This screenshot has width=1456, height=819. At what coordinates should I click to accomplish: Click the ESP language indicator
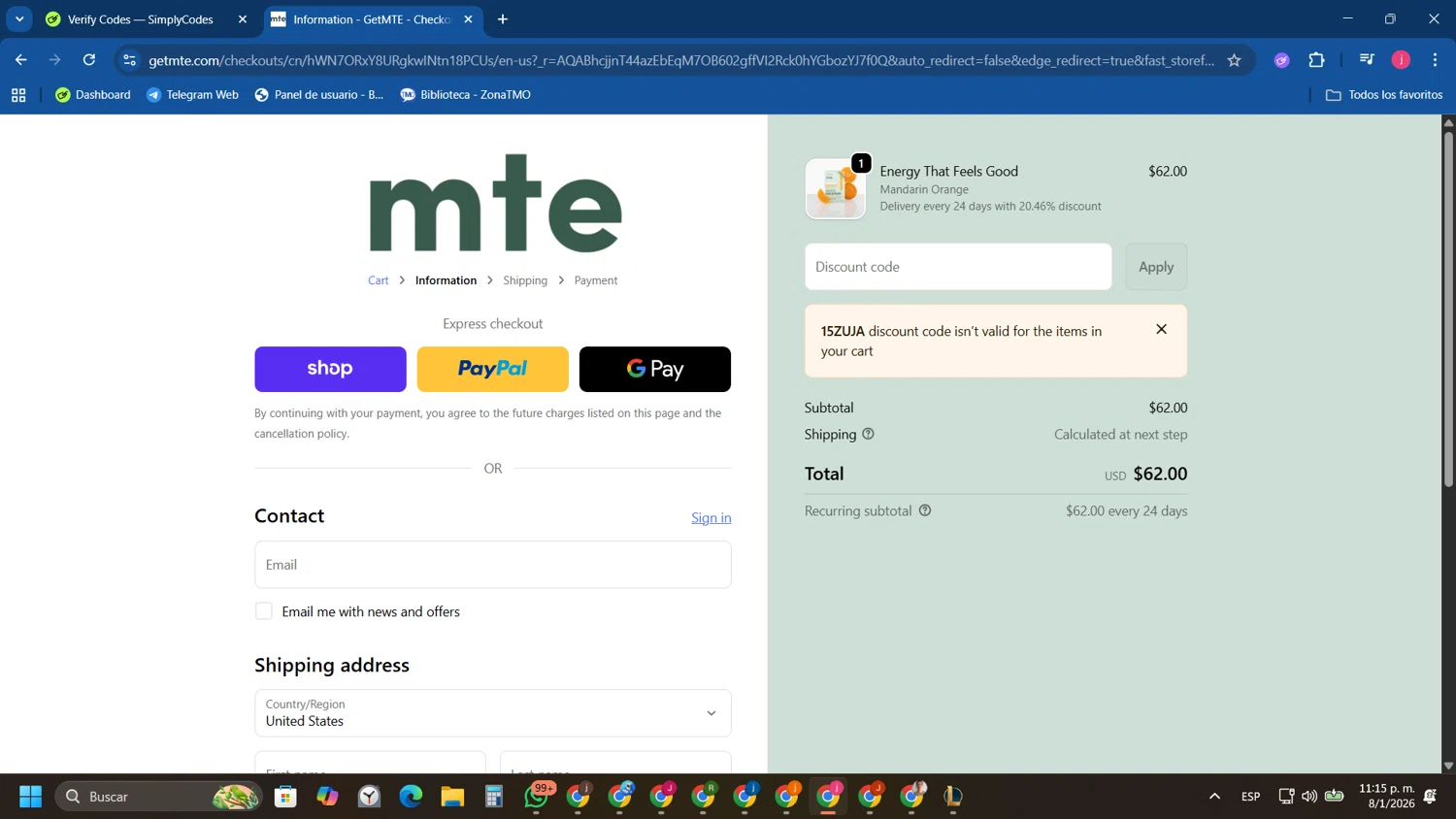1250,797
